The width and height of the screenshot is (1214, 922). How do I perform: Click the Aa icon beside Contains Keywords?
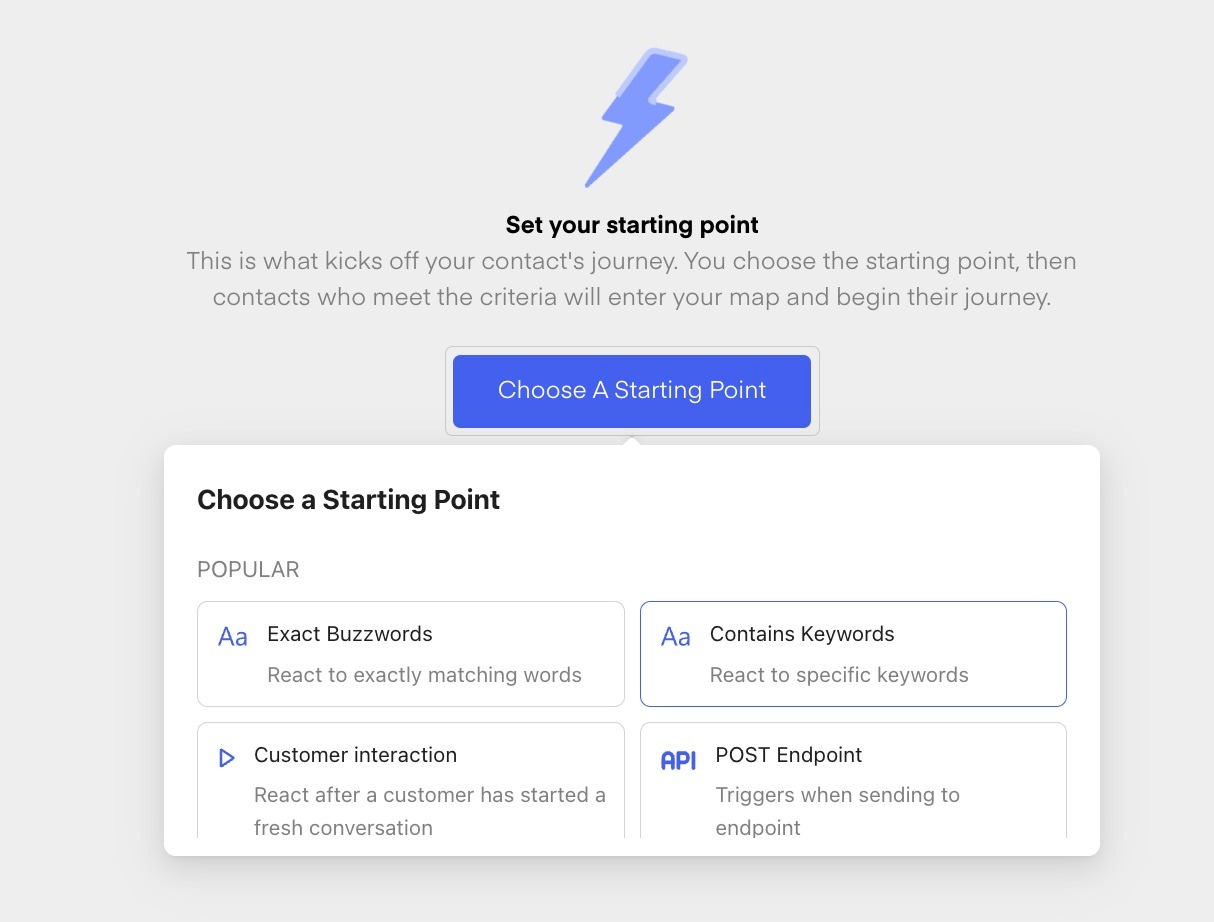click(x=676, y=637)
